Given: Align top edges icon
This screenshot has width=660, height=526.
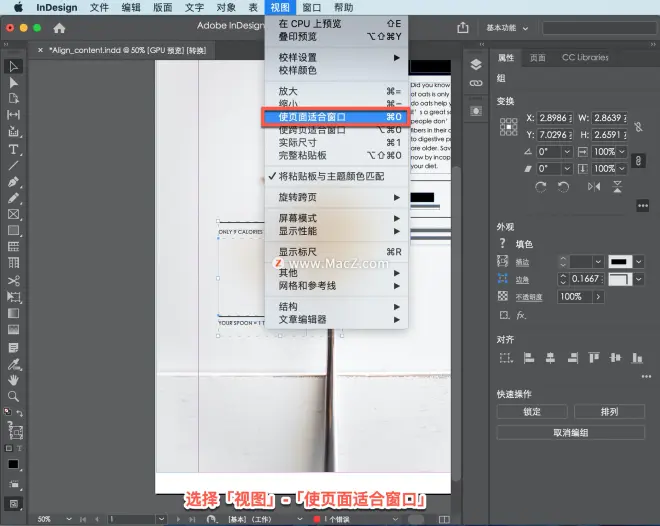Looking at the screenshot, I should pyautogui.click(x=594, y=358).
